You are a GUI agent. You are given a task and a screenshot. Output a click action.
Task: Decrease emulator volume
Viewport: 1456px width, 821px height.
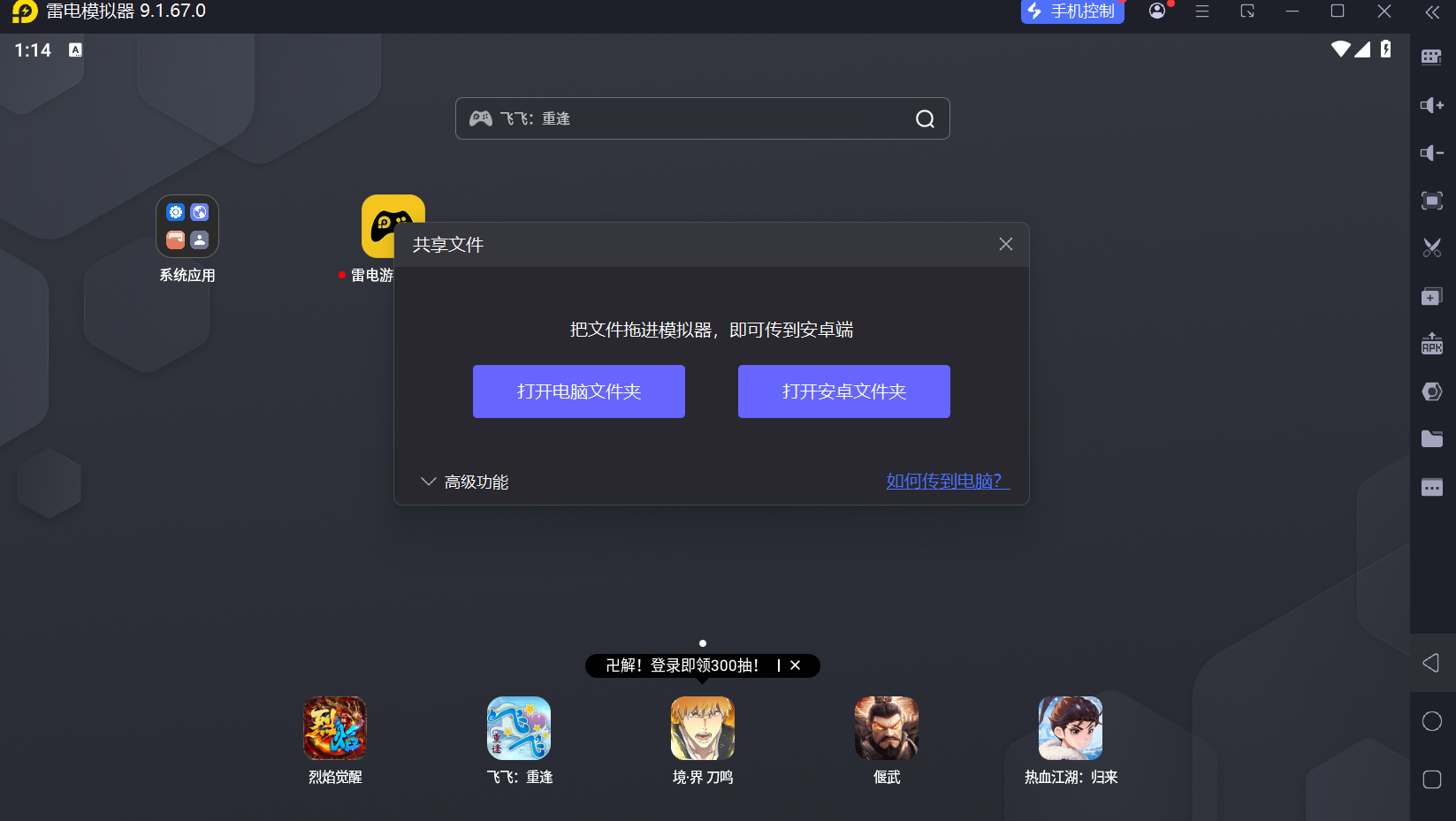(1432, 152)
